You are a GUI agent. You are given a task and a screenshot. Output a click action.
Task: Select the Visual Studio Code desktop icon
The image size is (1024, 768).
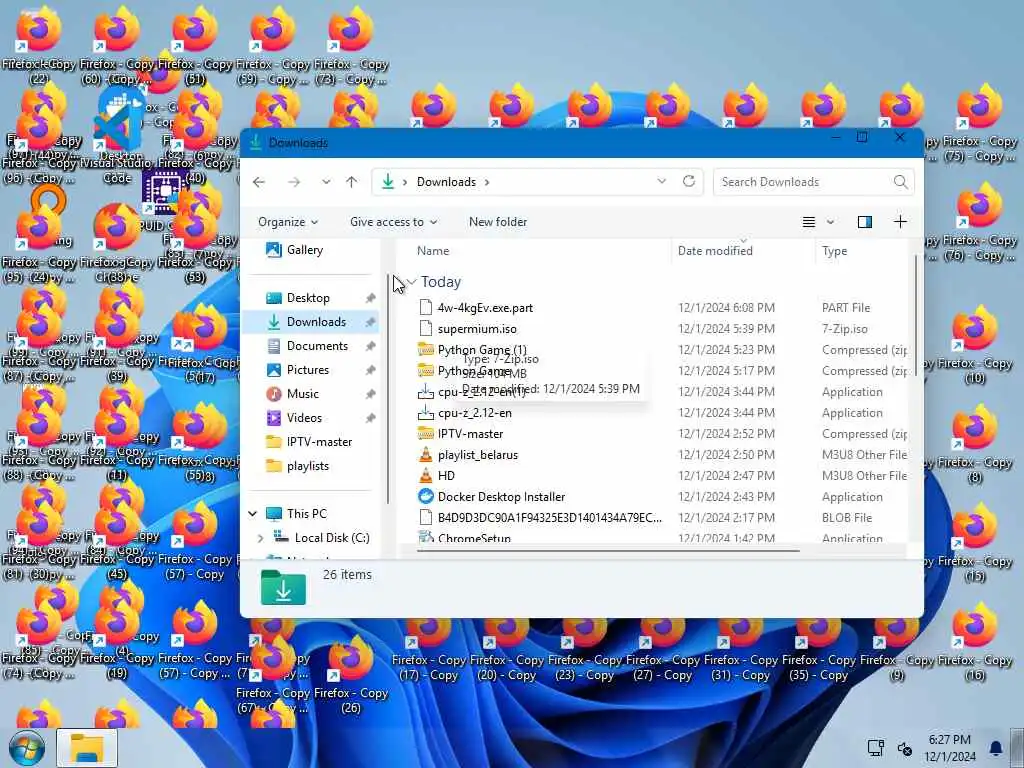pyautogui.click(x=118, y=140)
